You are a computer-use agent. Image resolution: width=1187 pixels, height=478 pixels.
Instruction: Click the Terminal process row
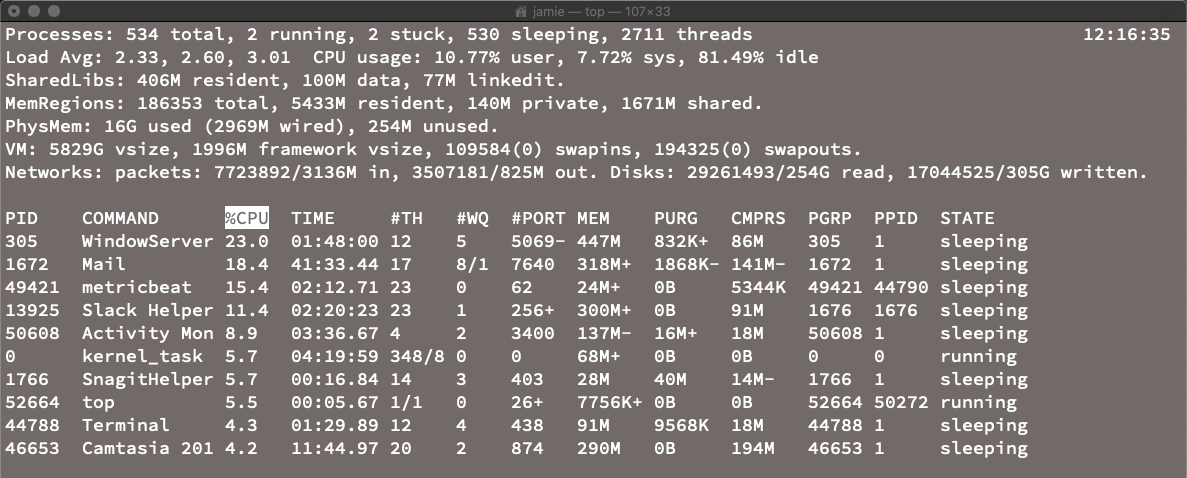(x=516, y=425)
